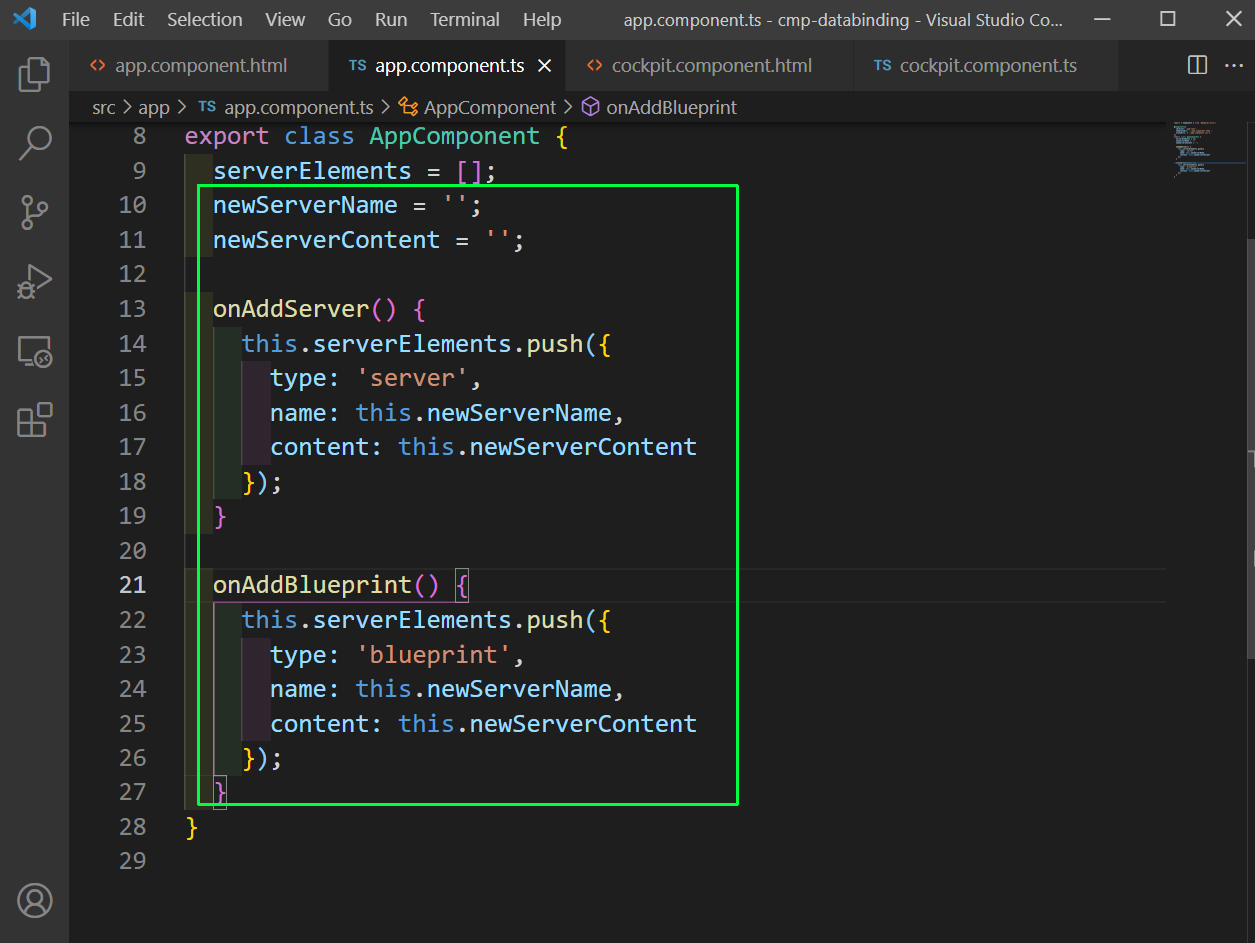Switch to the cockpit.component.ts tab

click(x=986, y=66)
